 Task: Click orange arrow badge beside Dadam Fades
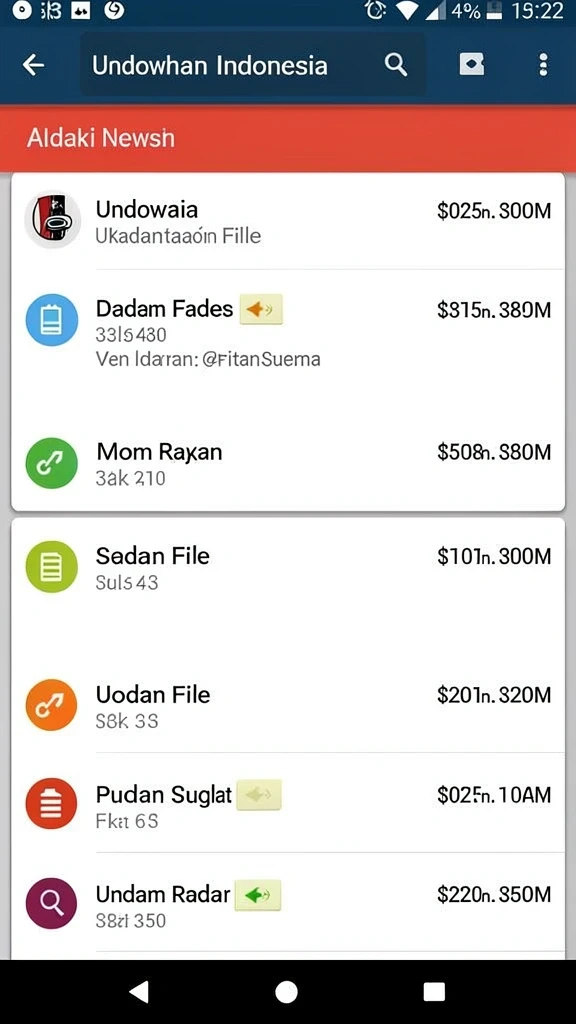(x=261, y=309)
